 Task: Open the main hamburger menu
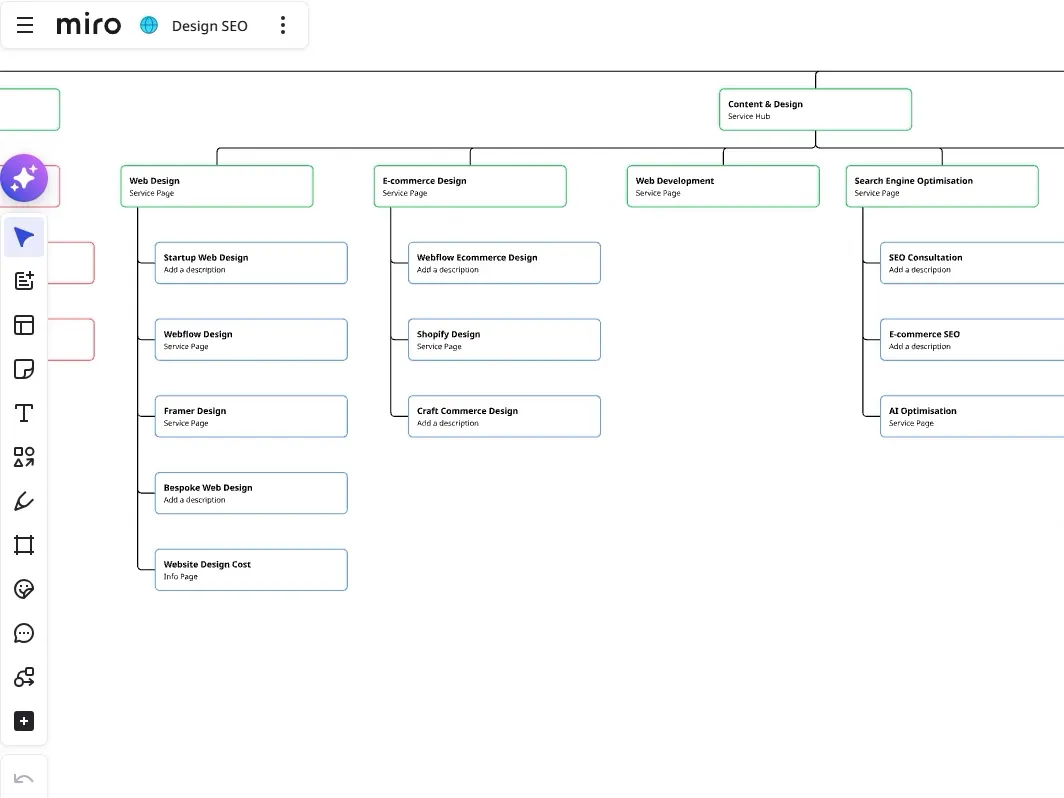coord(24,25)
